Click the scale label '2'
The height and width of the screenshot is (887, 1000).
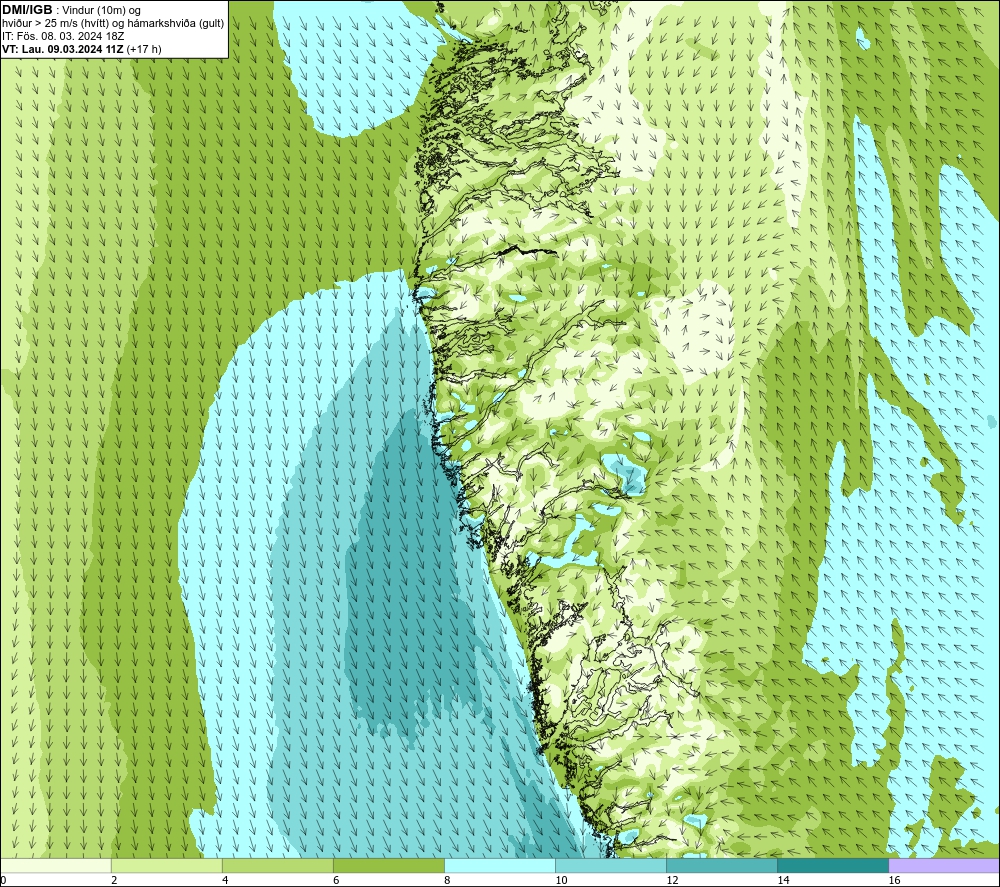pos(114,880)
